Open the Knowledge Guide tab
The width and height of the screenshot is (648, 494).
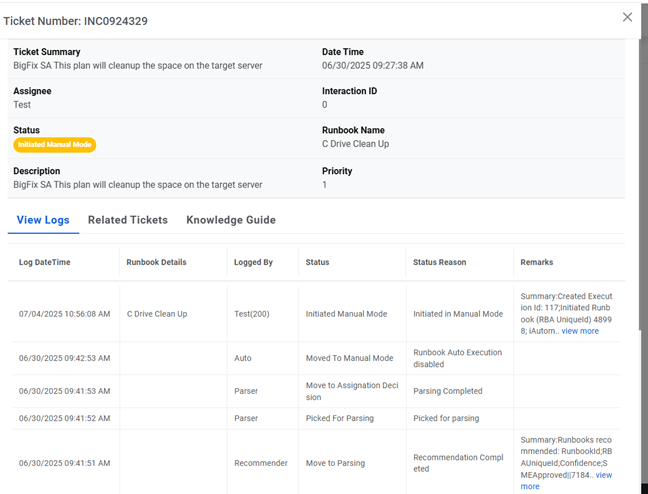[x=231, y=220]
